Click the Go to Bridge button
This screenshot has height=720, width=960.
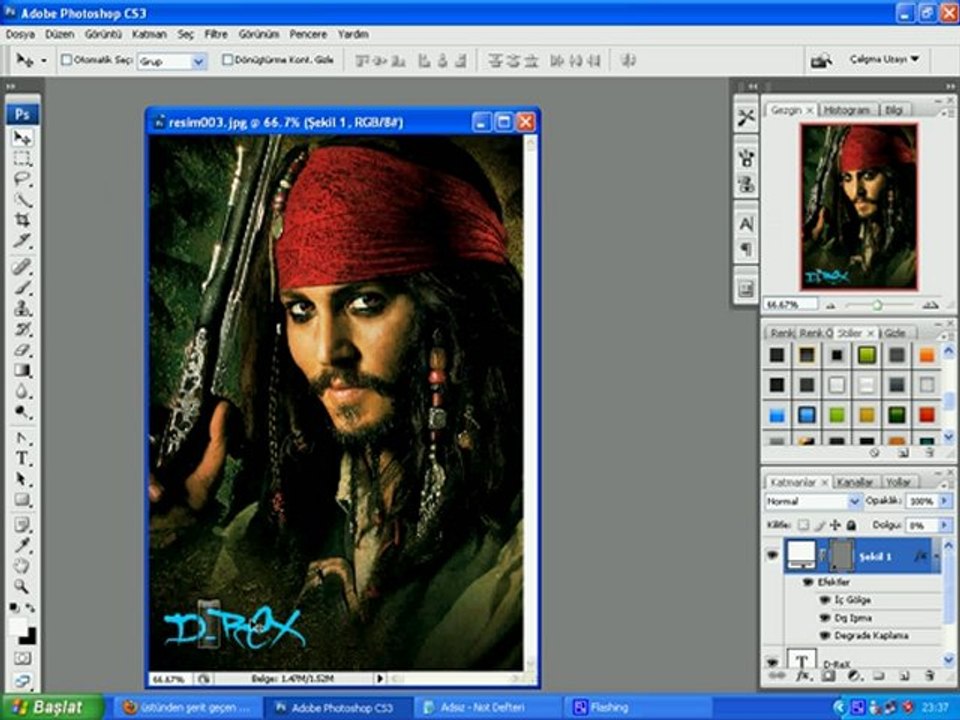(821, 60)
